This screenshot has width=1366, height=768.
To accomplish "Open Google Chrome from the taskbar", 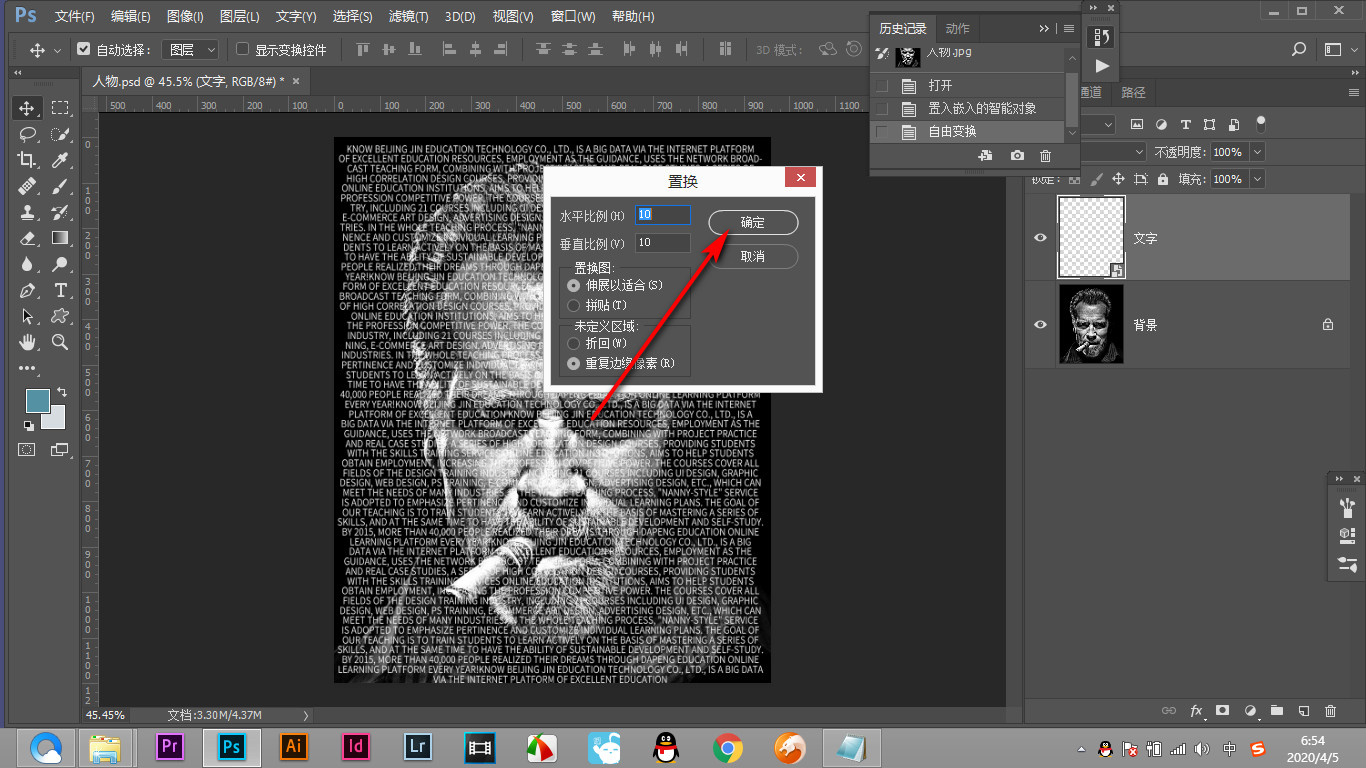I will [x=728, y=748].
